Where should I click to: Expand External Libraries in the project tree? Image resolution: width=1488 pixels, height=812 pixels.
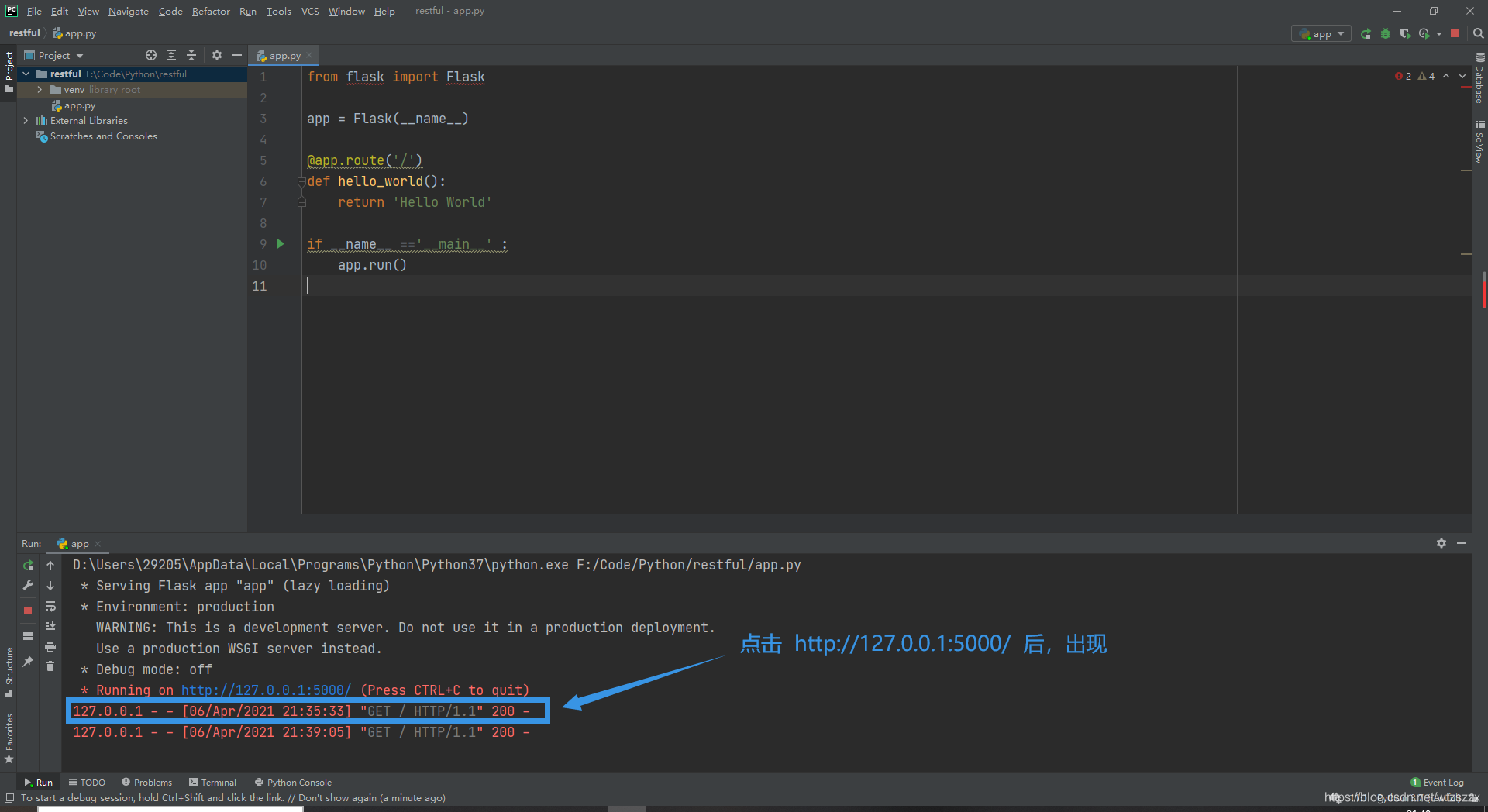click(24, 120)
